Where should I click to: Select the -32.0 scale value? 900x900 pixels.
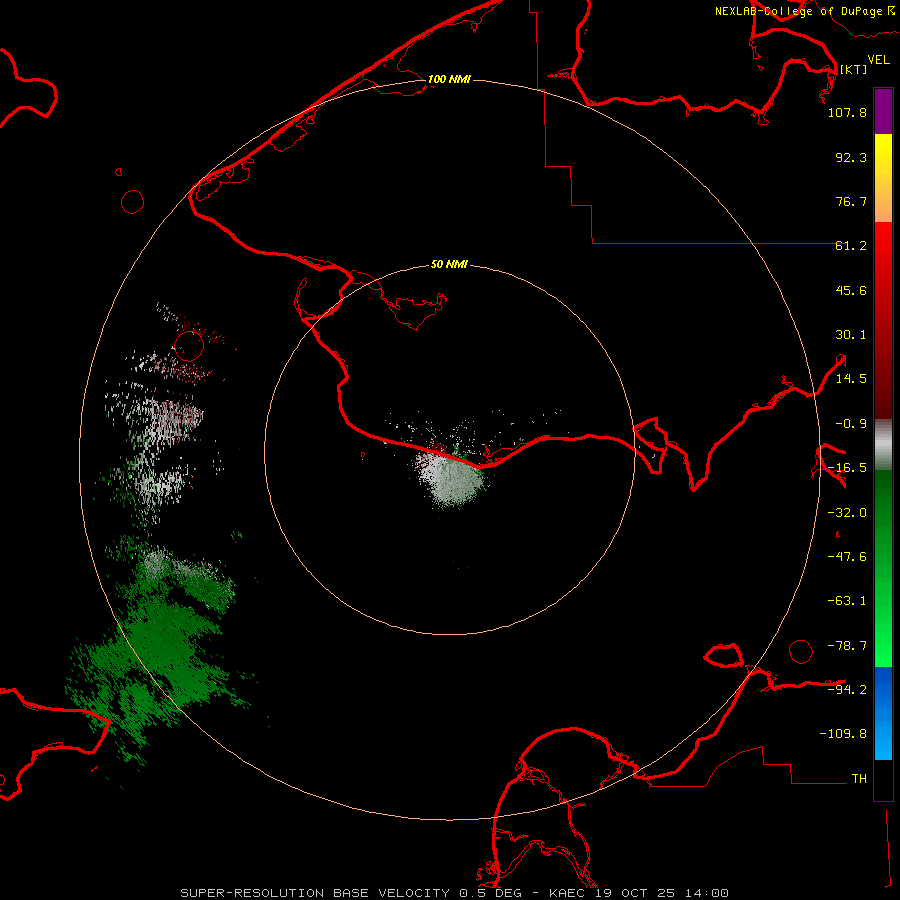(847, 513)
